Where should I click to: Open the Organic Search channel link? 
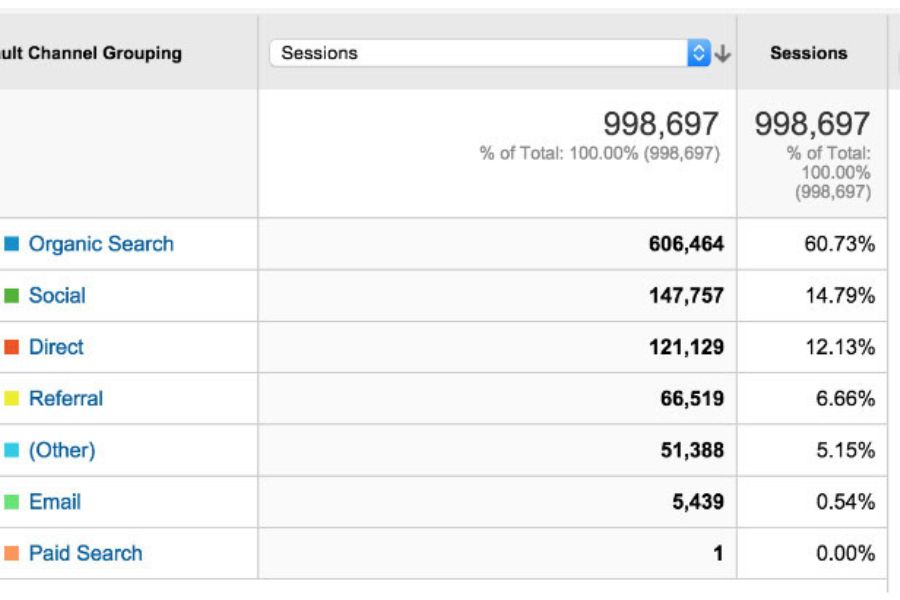pyautogui.click(x=101, y=244)
